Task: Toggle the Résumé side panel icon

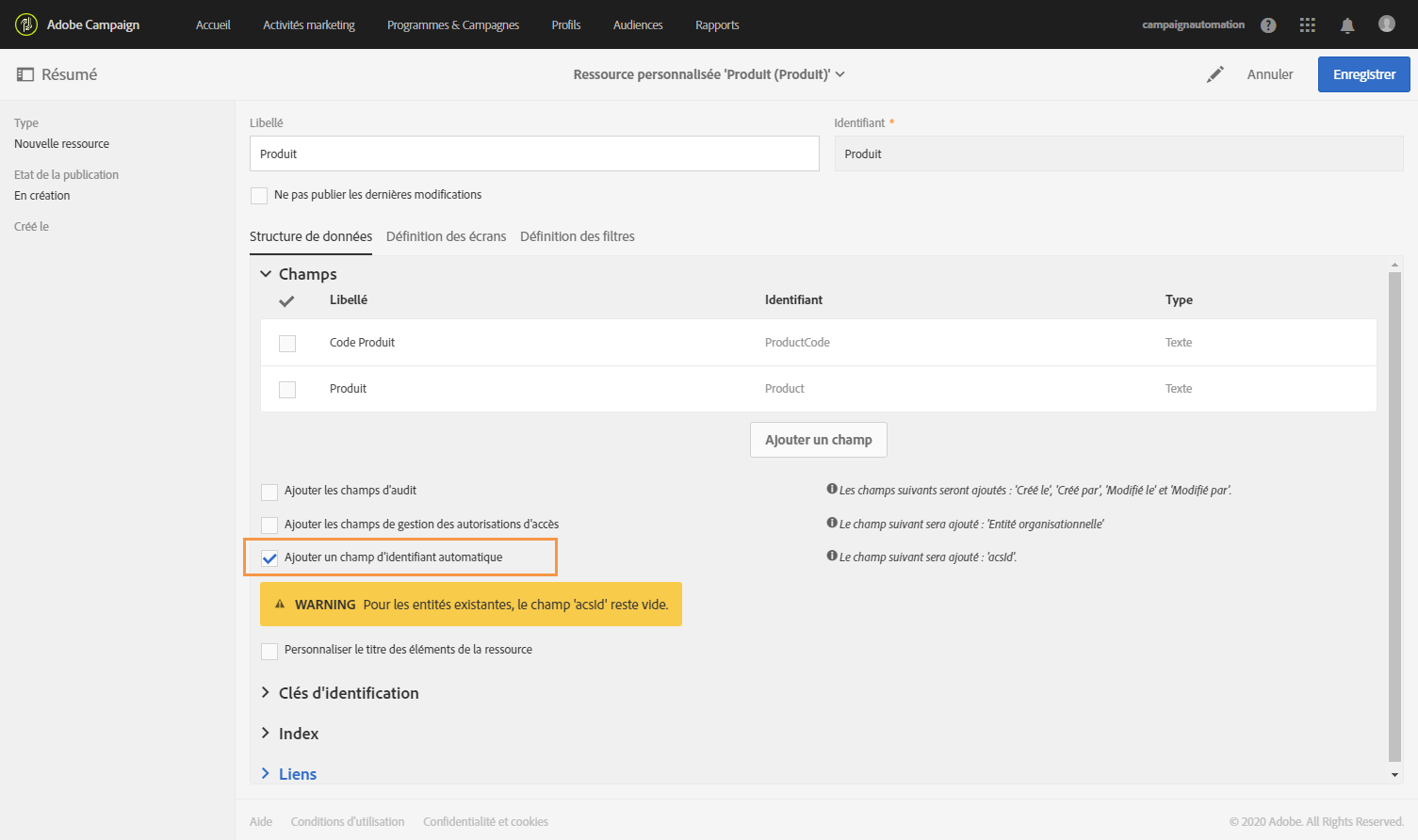Action: coord(25,74)
